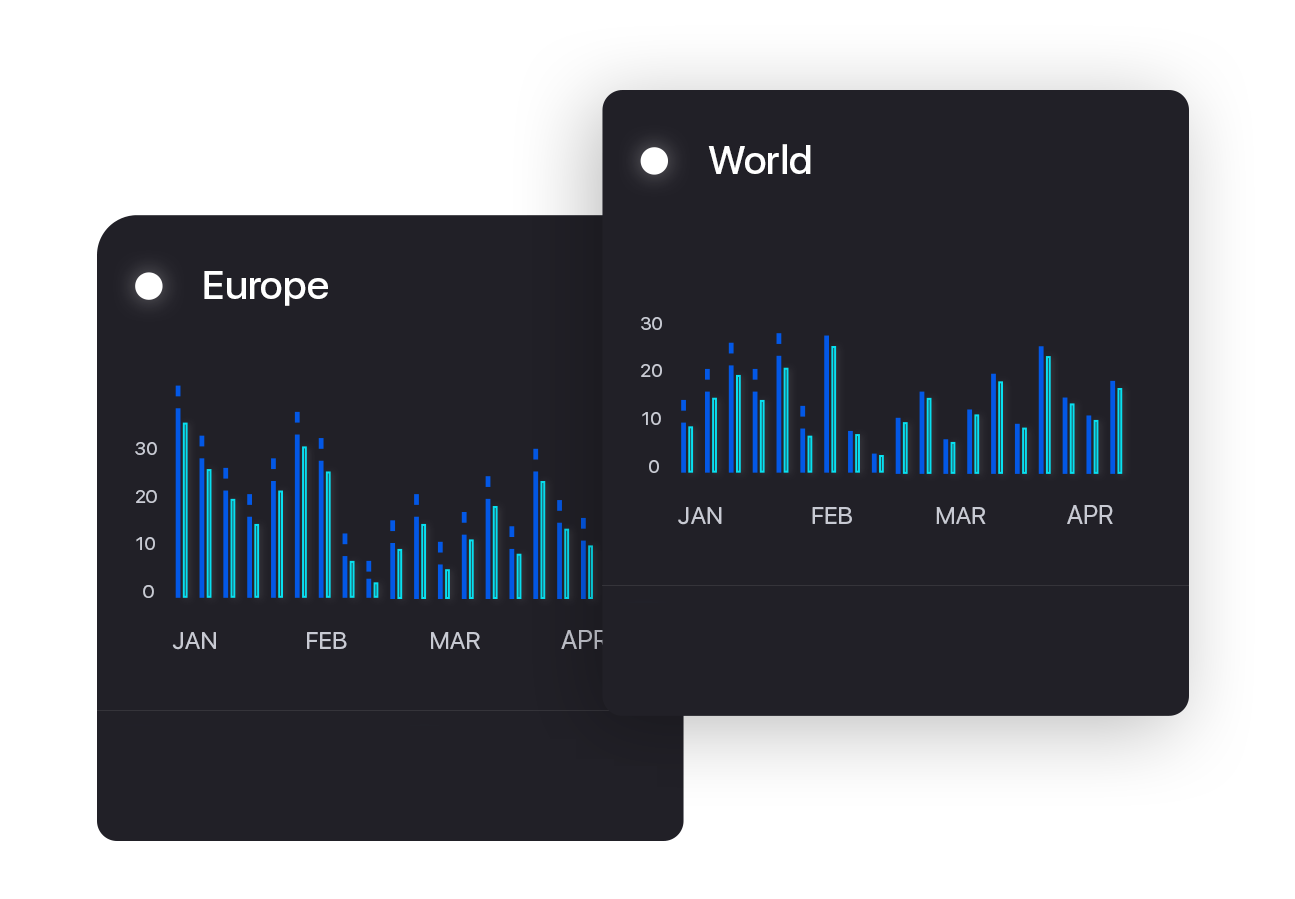Click the tallest first bar in Europe chart
The height and width of the screenshot is (899, 1295).
point(178,500)
